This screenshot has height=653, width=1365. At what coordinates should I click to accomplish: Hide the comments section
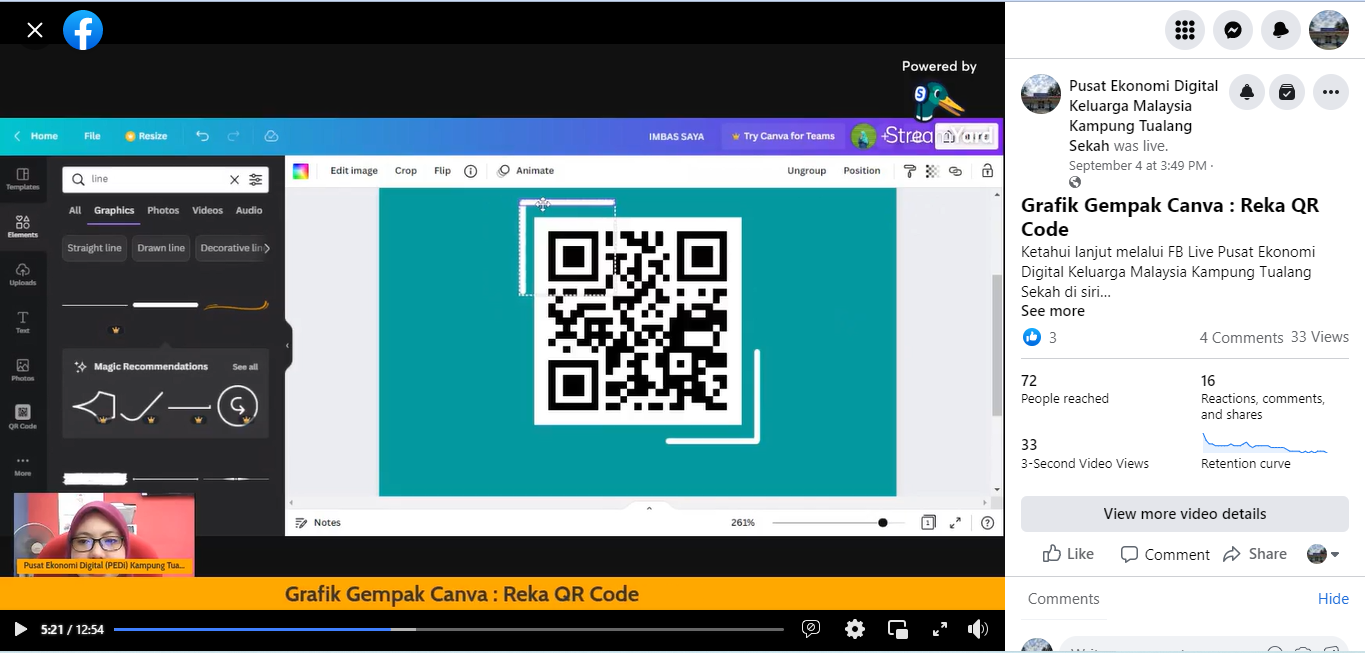[x=1333, y=599]
